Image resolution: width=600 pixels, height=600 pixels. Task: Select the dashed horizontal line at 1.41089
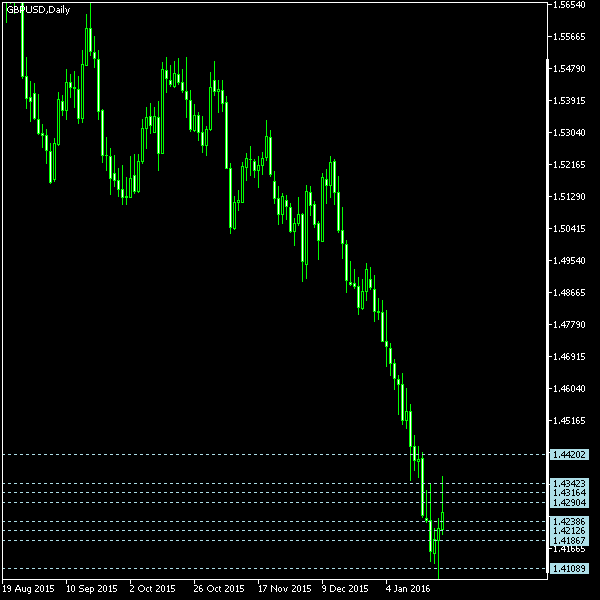coord(275,569)
